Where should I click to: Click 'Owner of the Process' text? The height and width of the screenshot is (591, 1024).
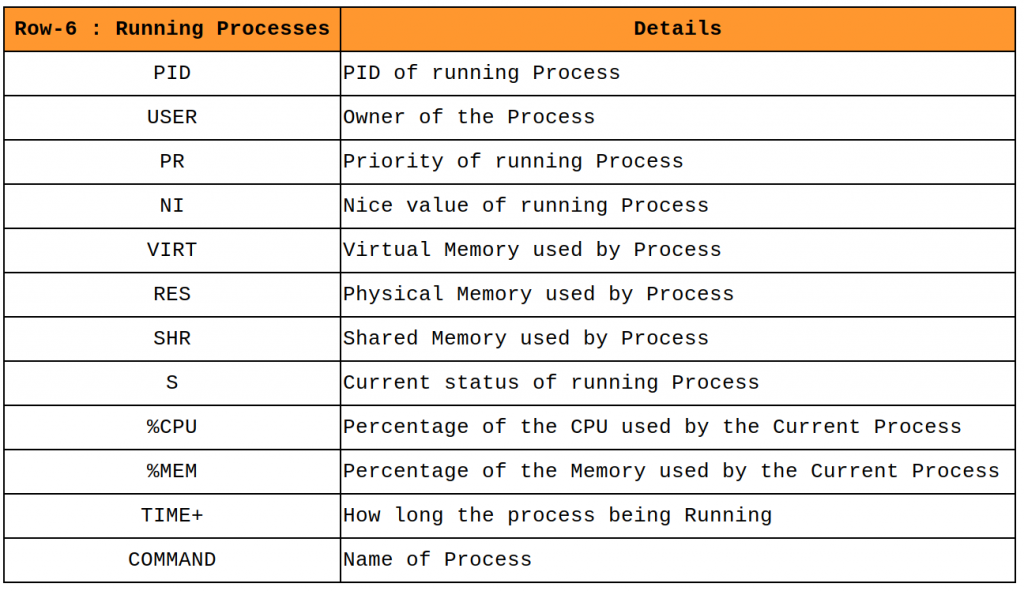468,117
